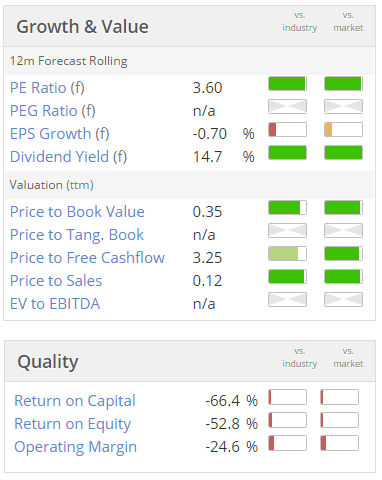Click EV to EBITDA unavailable icon vs. market

pos(343,300)
